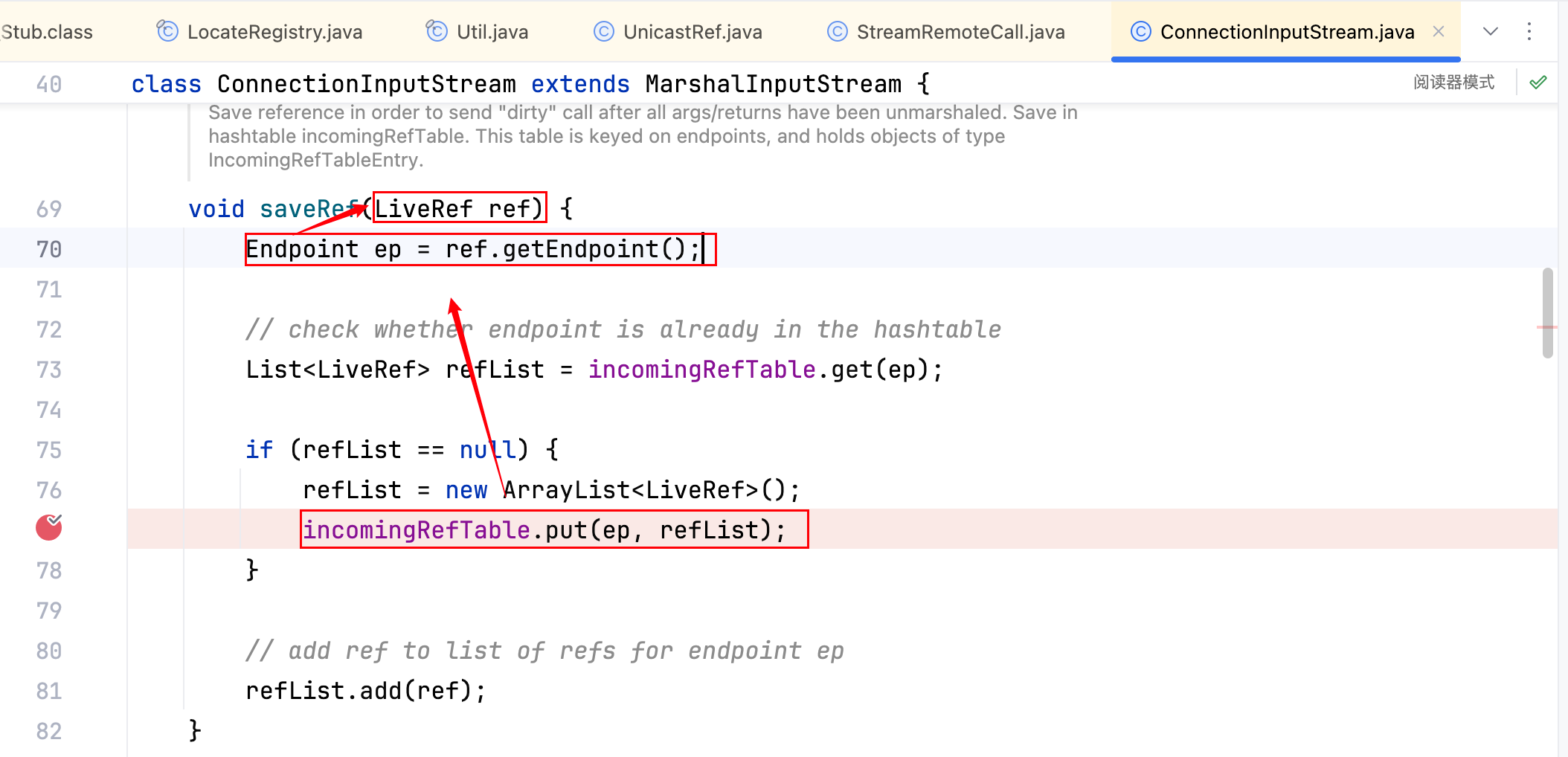Screen dimensions: 1568x757
Task: Click the red error stripe mark by scrollbar
Action: click(x=1546, y=327)
